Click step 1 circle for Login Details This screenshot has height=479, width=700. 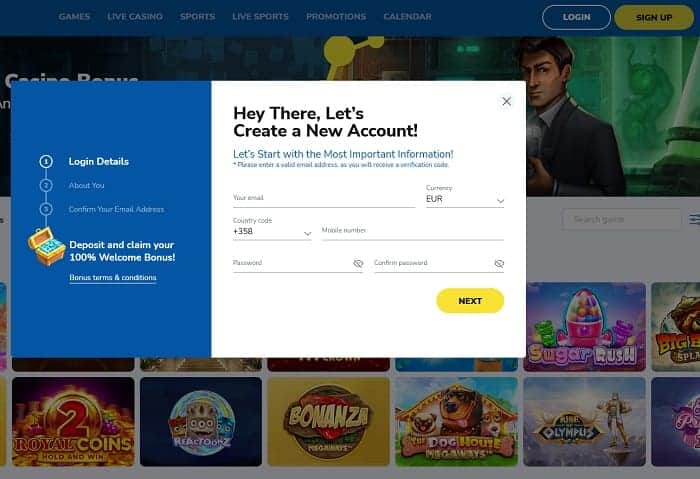click(46, 161)
